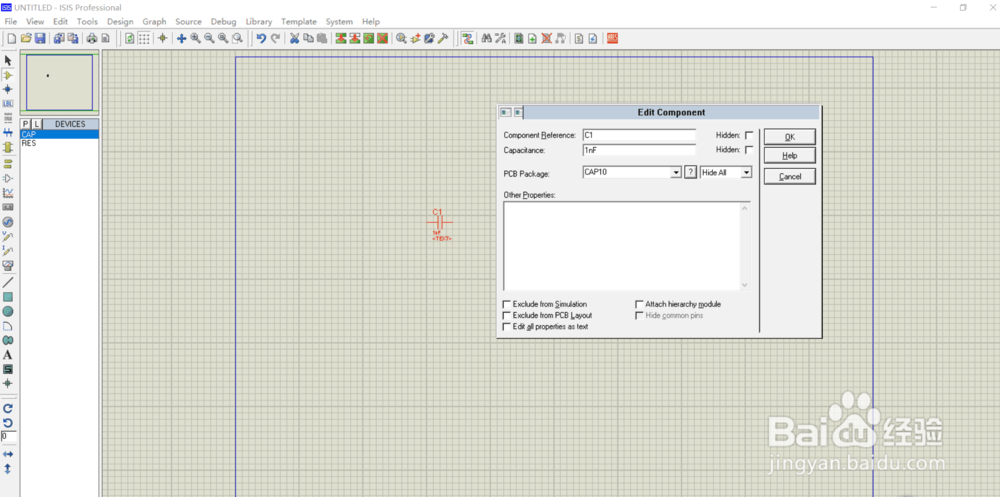Screen dimensions: 1000x497
Task: Rotate anti-clockwise using the rotation icon
Action: click(x=8, y=423)
